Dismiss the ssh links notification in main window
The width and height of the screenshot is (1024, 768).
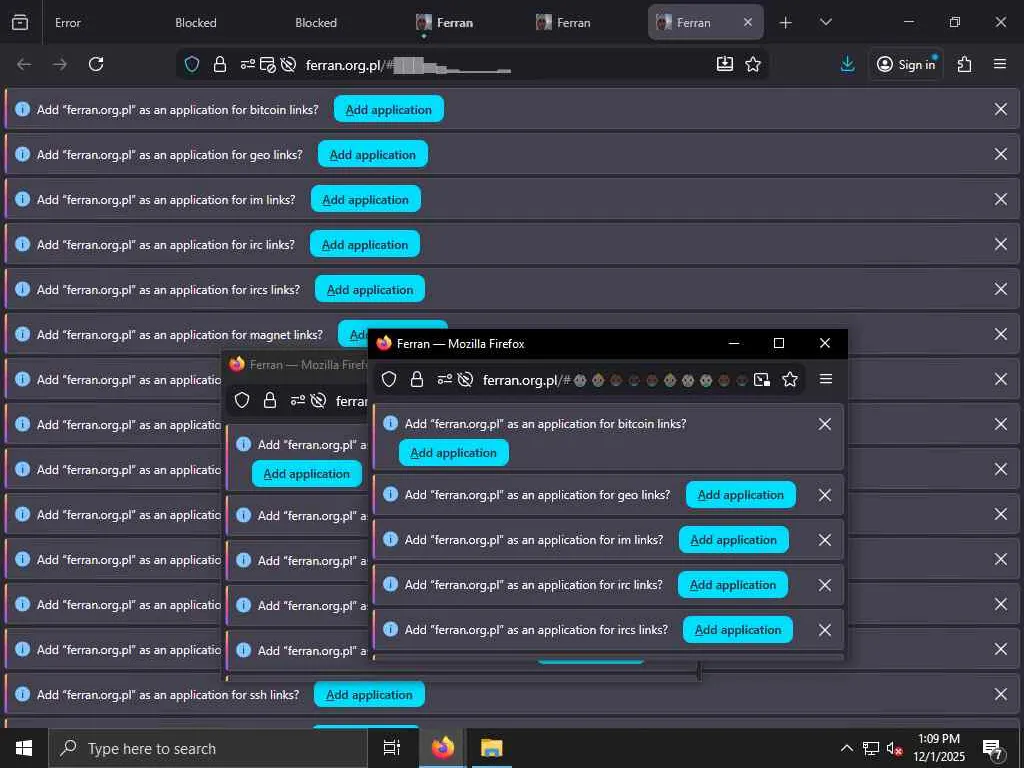1000,694
